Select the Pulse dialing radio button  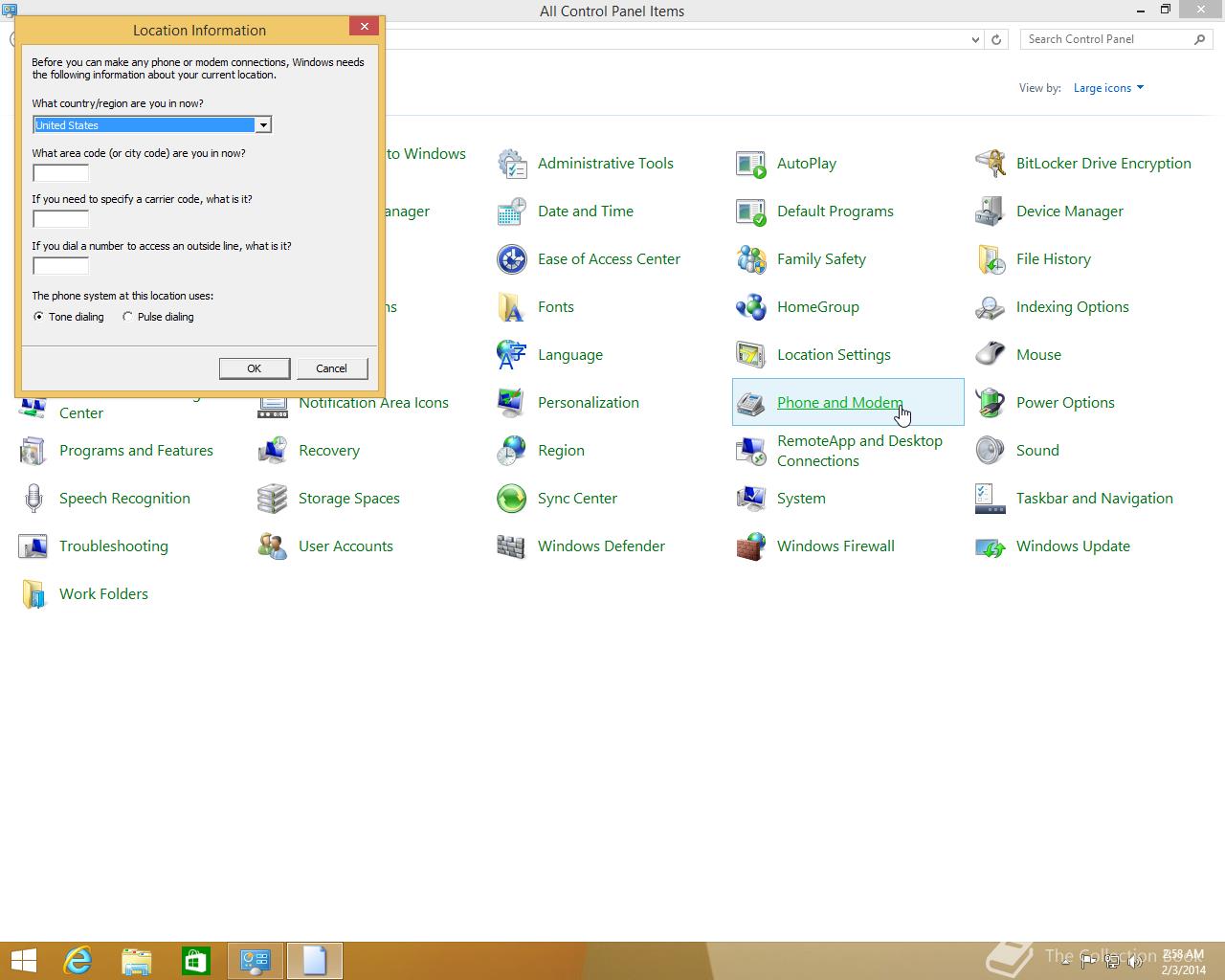(127, 317)
